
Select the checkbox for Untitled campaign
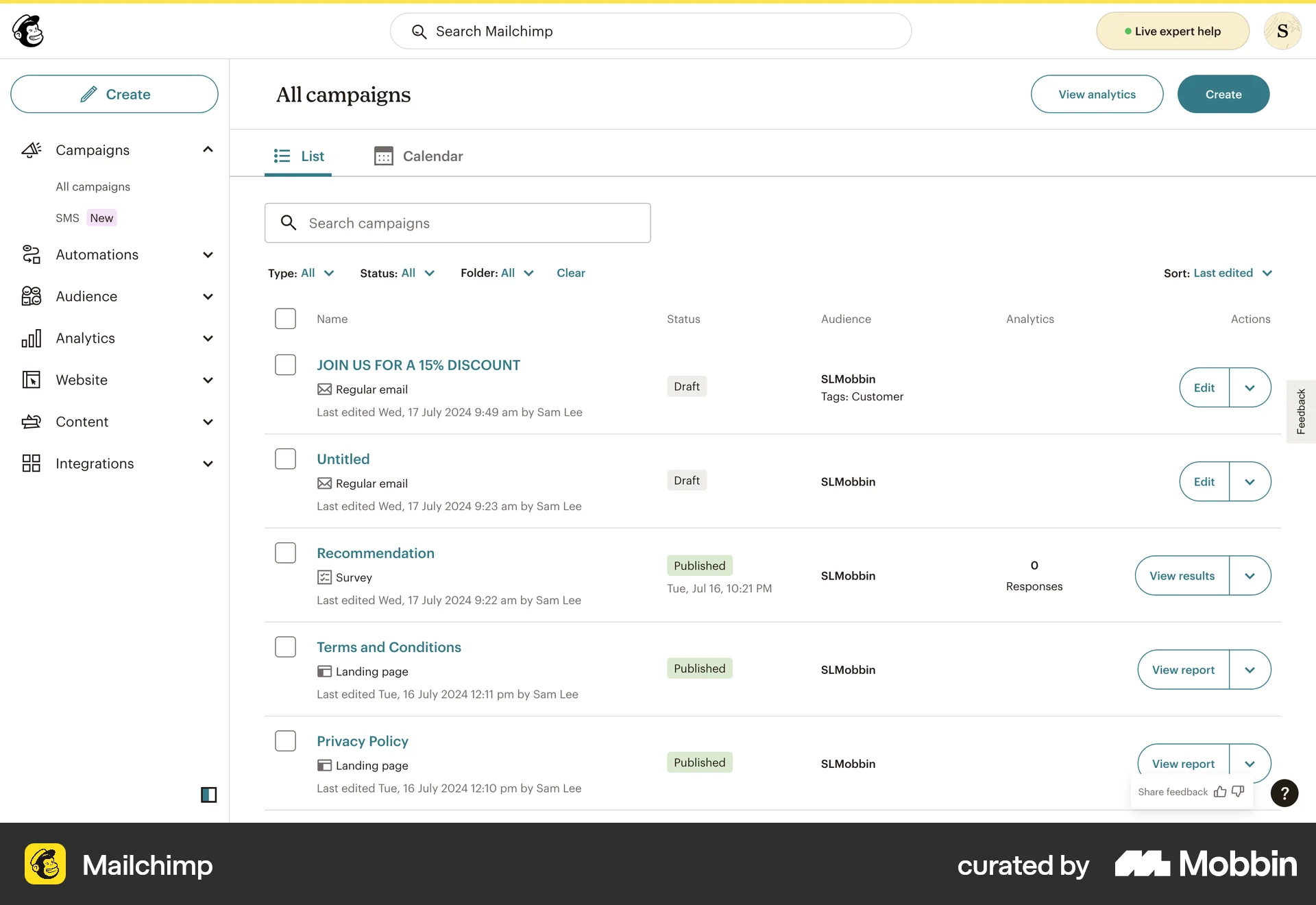285,459
